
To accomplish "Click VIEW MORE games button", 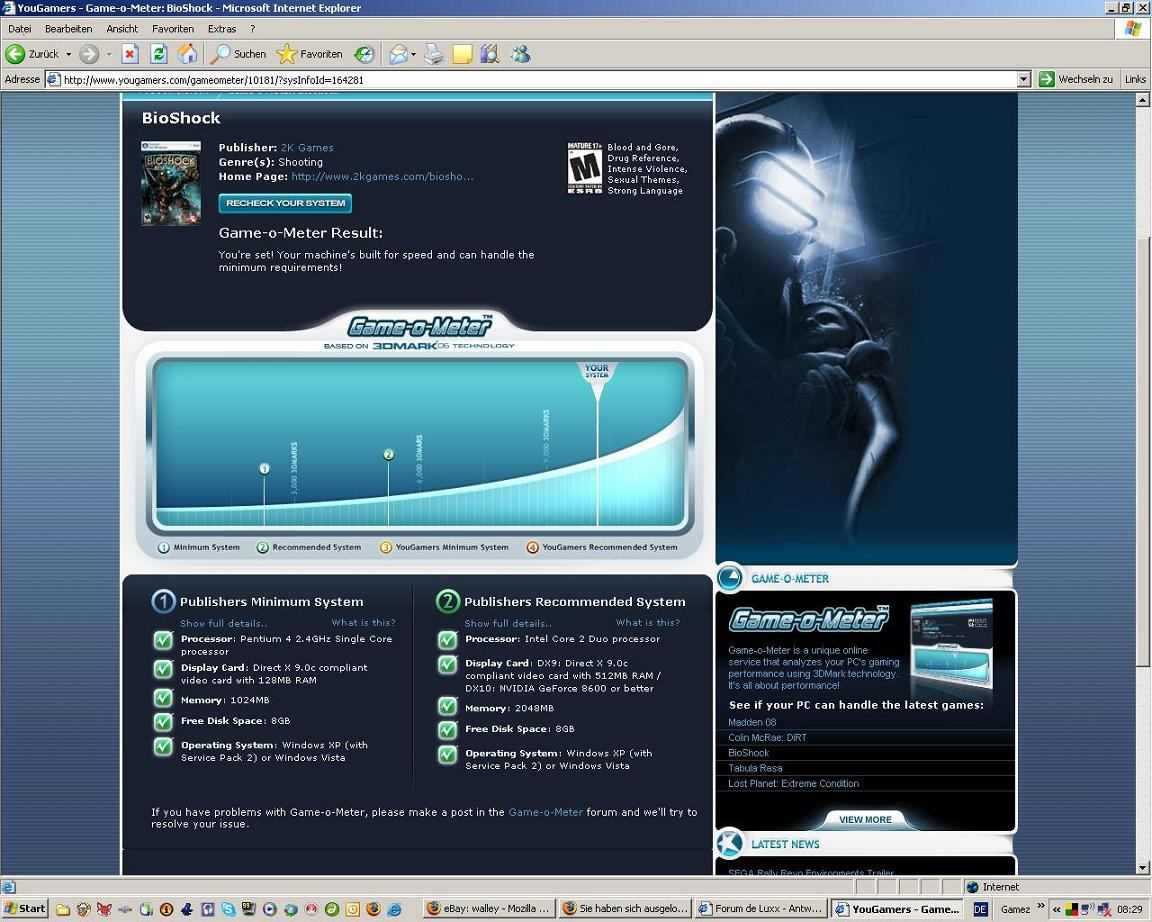I will pos(865,819).
